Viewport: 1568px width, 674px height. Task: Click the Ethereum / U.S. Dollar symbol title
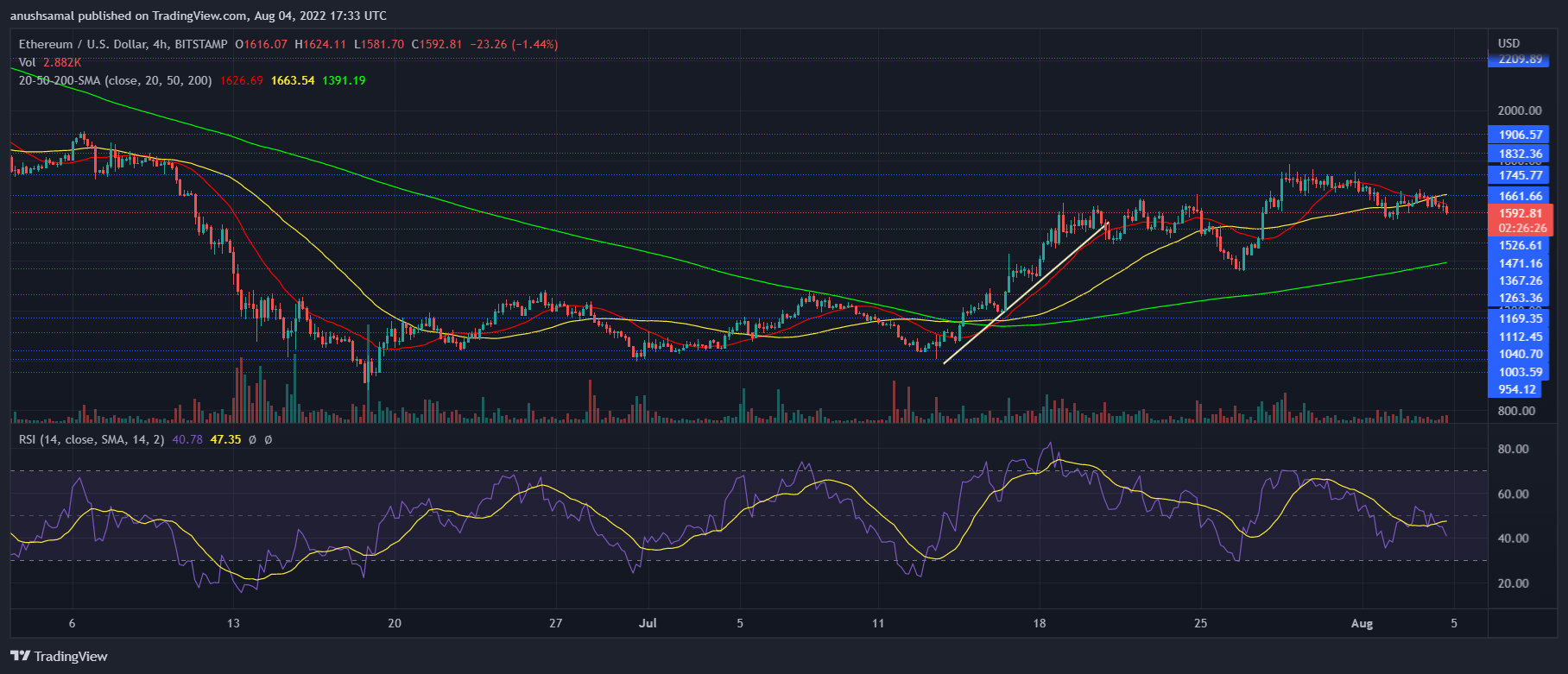click(x=123, y=44)
